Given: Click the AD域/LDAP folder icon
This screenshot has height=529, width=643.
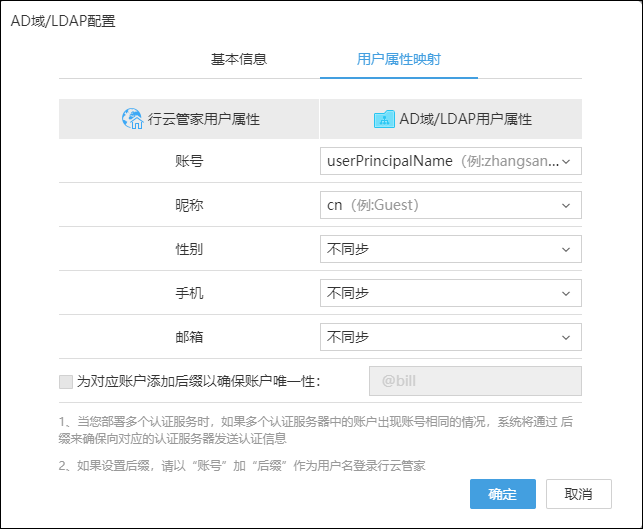Looking at the screenshot, I should 384,119.
